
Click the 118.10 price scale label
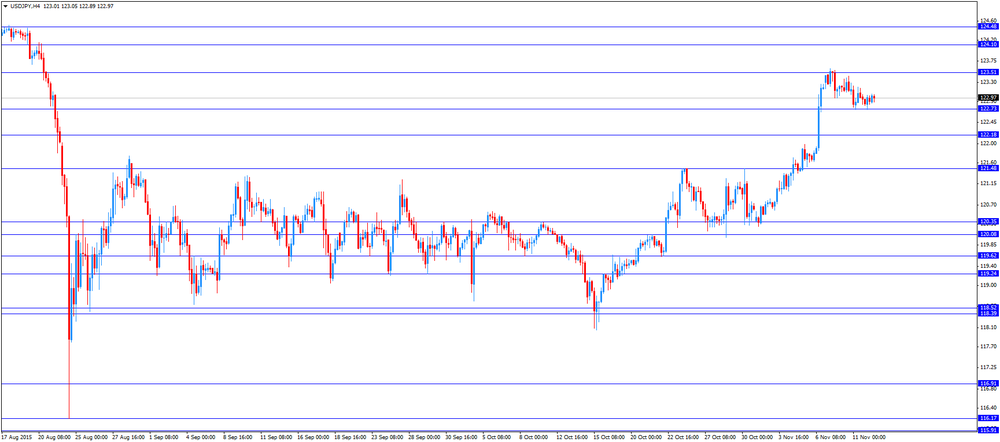coord(989,328)
